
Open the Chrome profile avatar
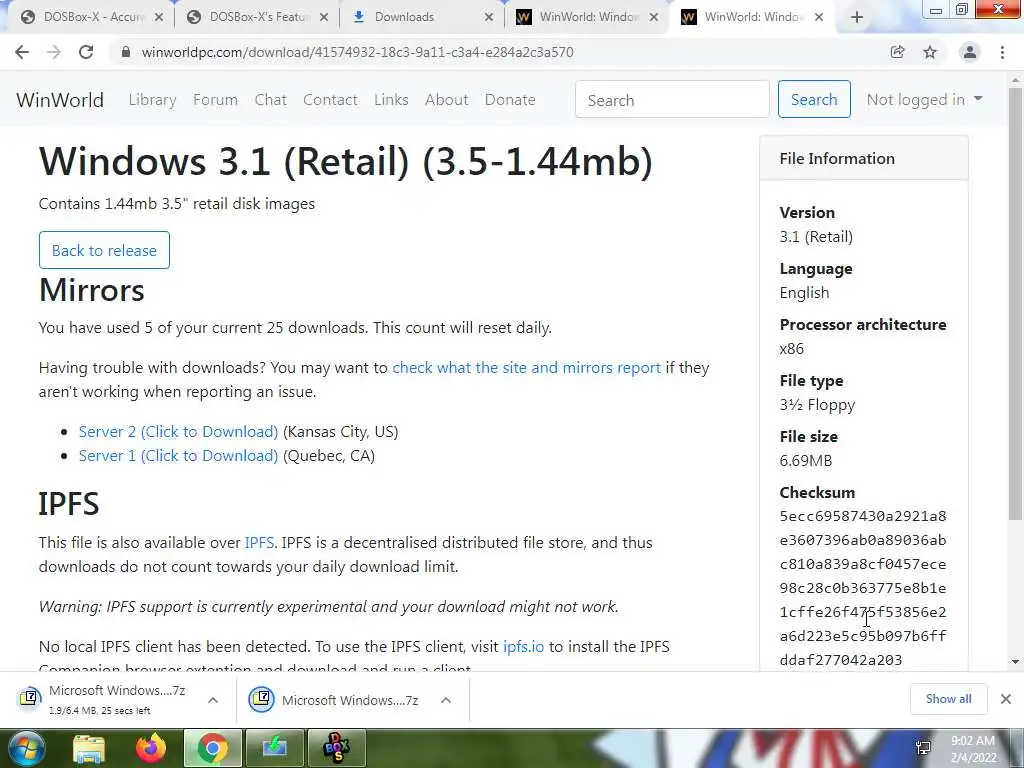click(x=970, y=52)
